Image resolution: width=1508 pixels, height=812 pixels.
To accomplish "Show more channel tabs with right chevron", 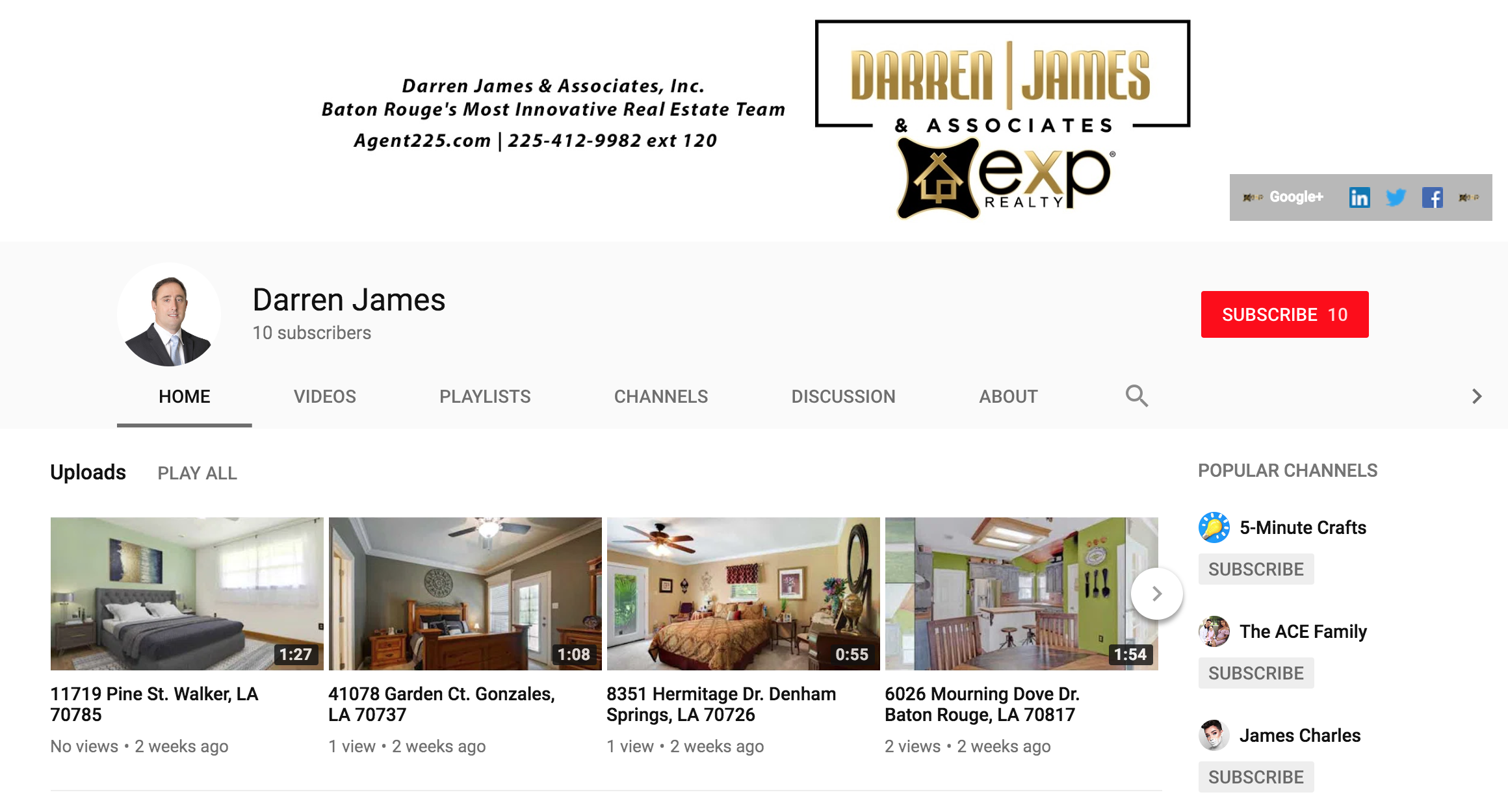I will (x=1477, y=396).
